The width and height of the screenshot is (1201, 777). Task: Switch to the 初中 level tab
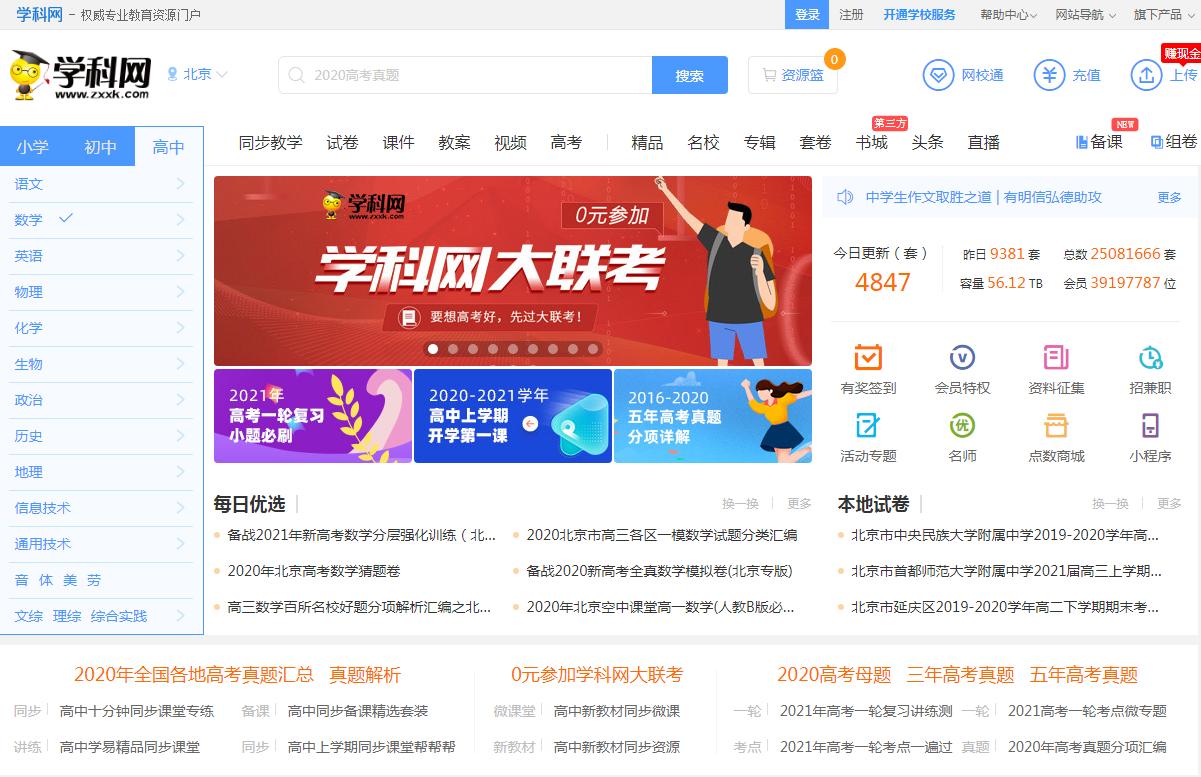[x=100, y=146]
